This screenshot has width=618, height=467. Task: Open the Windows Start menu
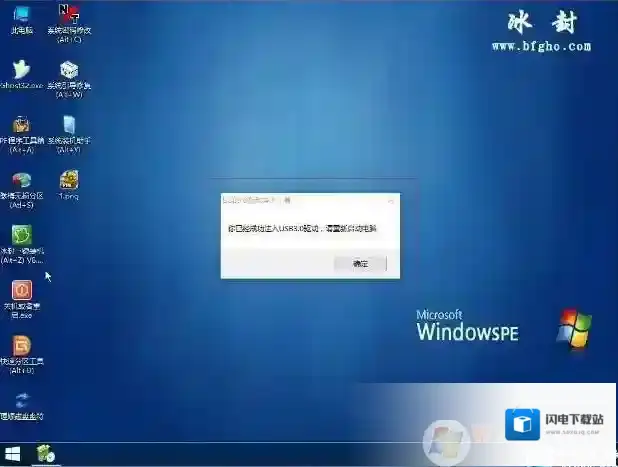point(13,454)
